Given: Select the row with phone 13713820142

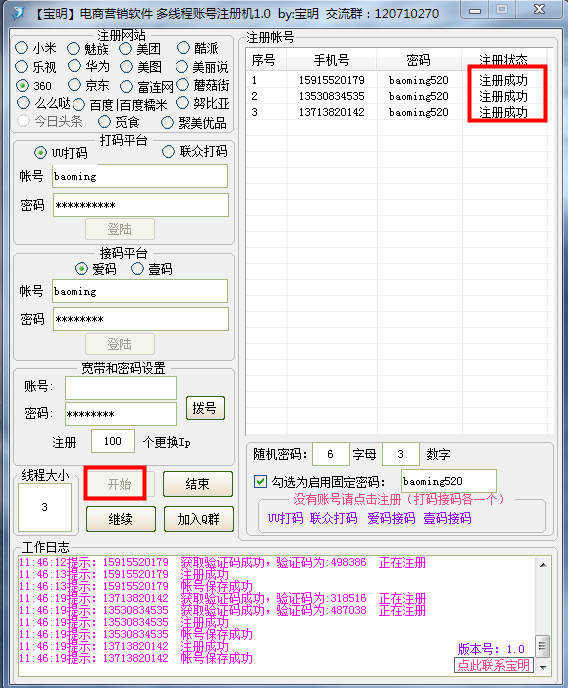Looking at the screenshot, I should point(397,112).
